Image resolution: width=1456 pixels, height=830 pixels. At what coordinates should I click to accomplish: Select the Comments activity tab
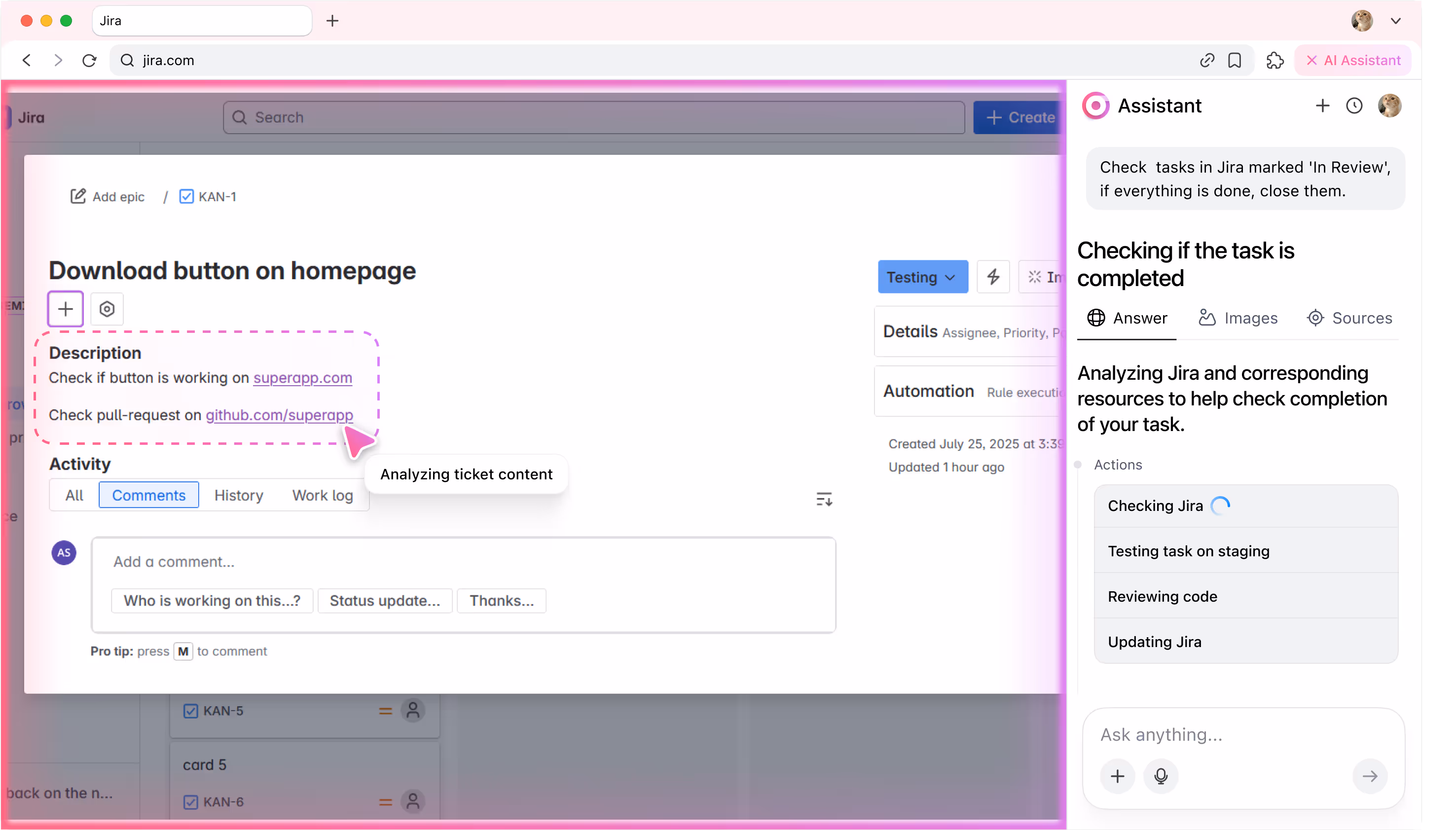pos(149,495)
